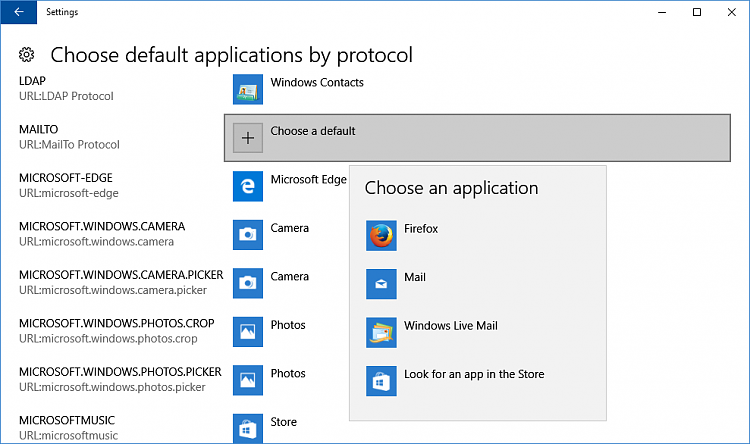The height and width of the screenshot is (444, 750).
Task: Click the 'MICROSOFT.WINDOWS.CAMERA.PICKER' protocol name
Action: [x=121, y=275]
